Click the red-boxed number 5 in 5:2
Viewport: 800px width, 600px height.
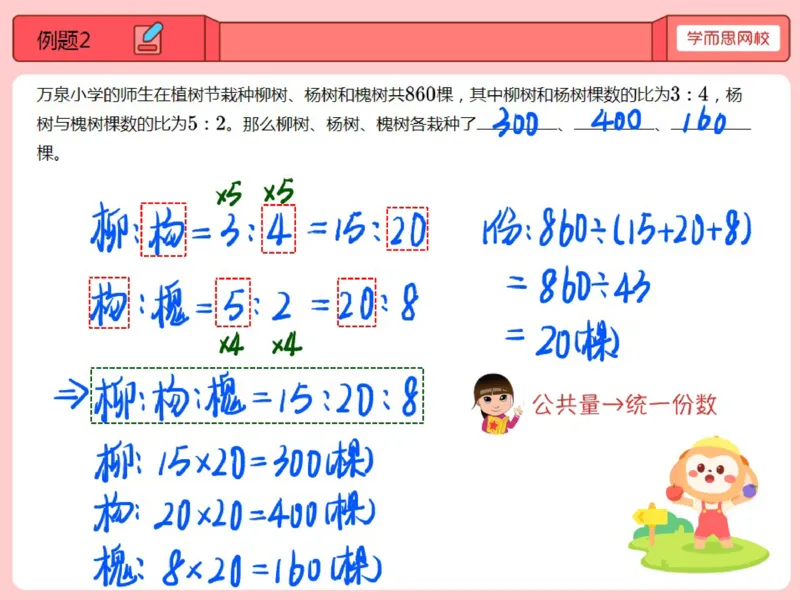(233, 302)
